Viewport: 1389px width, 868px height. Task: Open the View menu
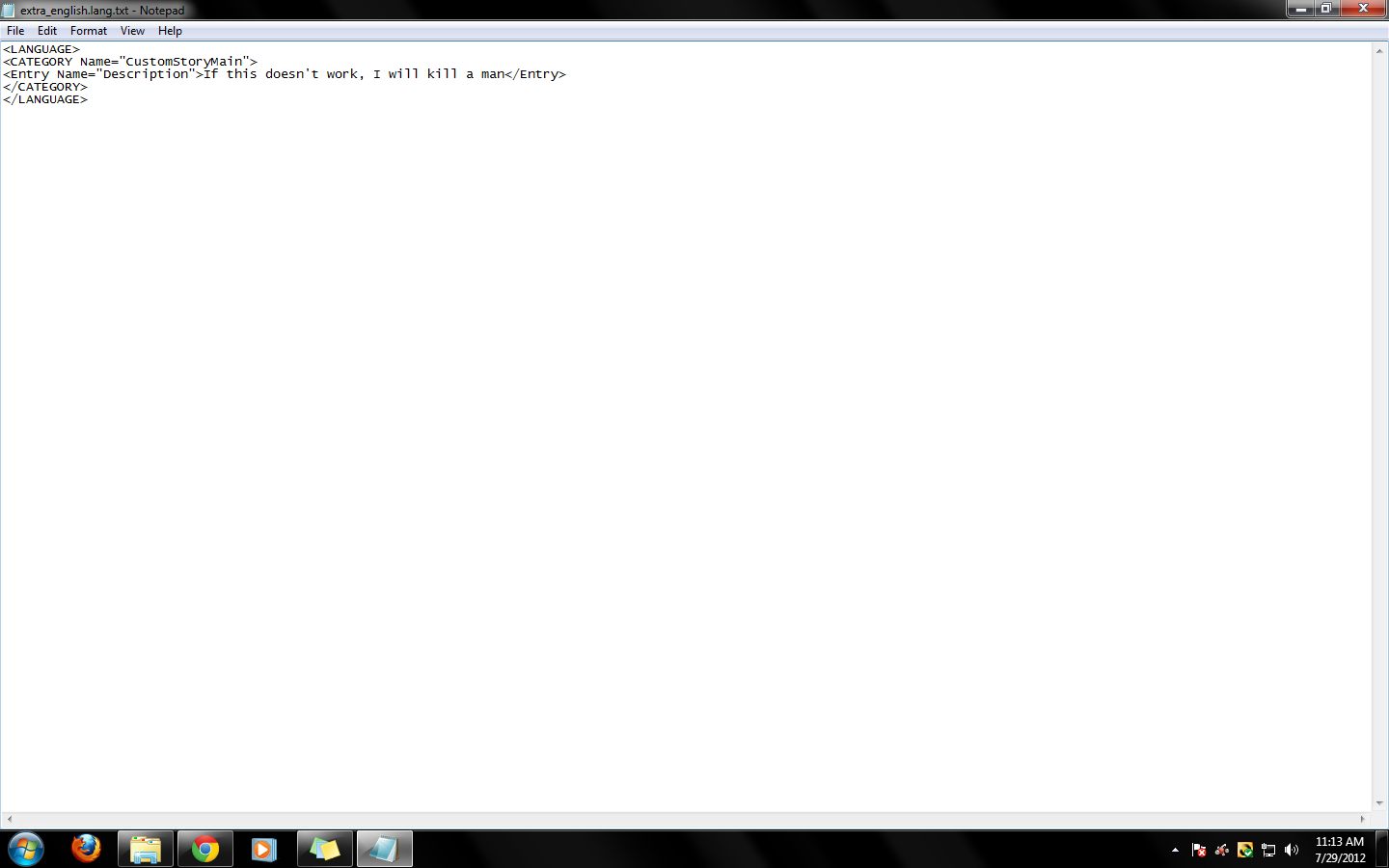click(132, 31)
